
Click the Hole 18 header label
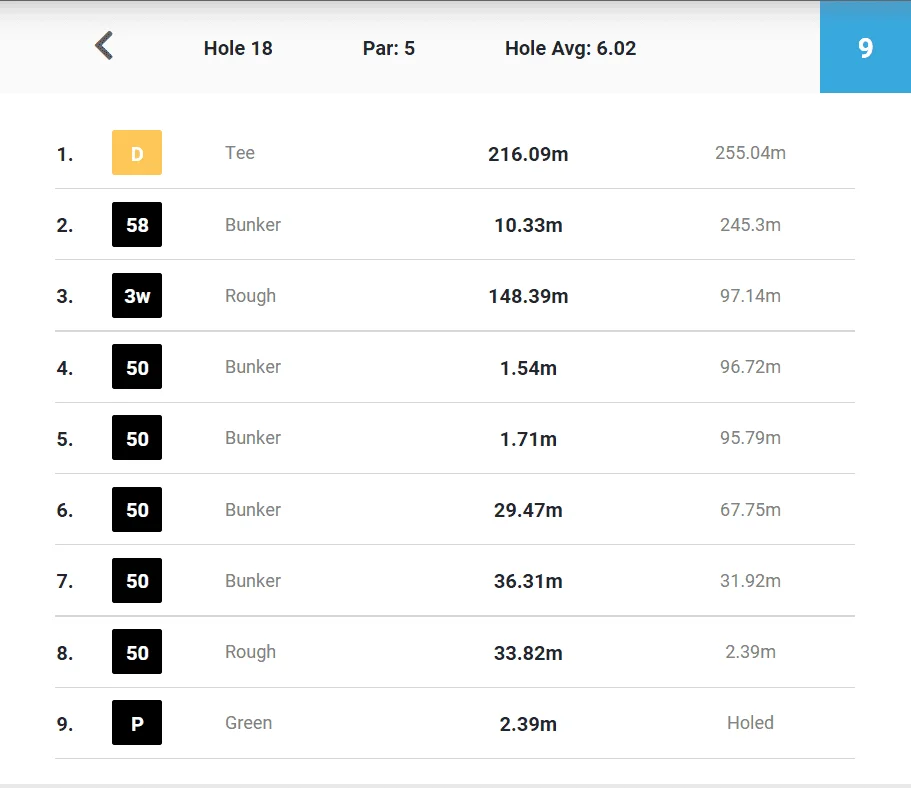click(x=238, y=48)
